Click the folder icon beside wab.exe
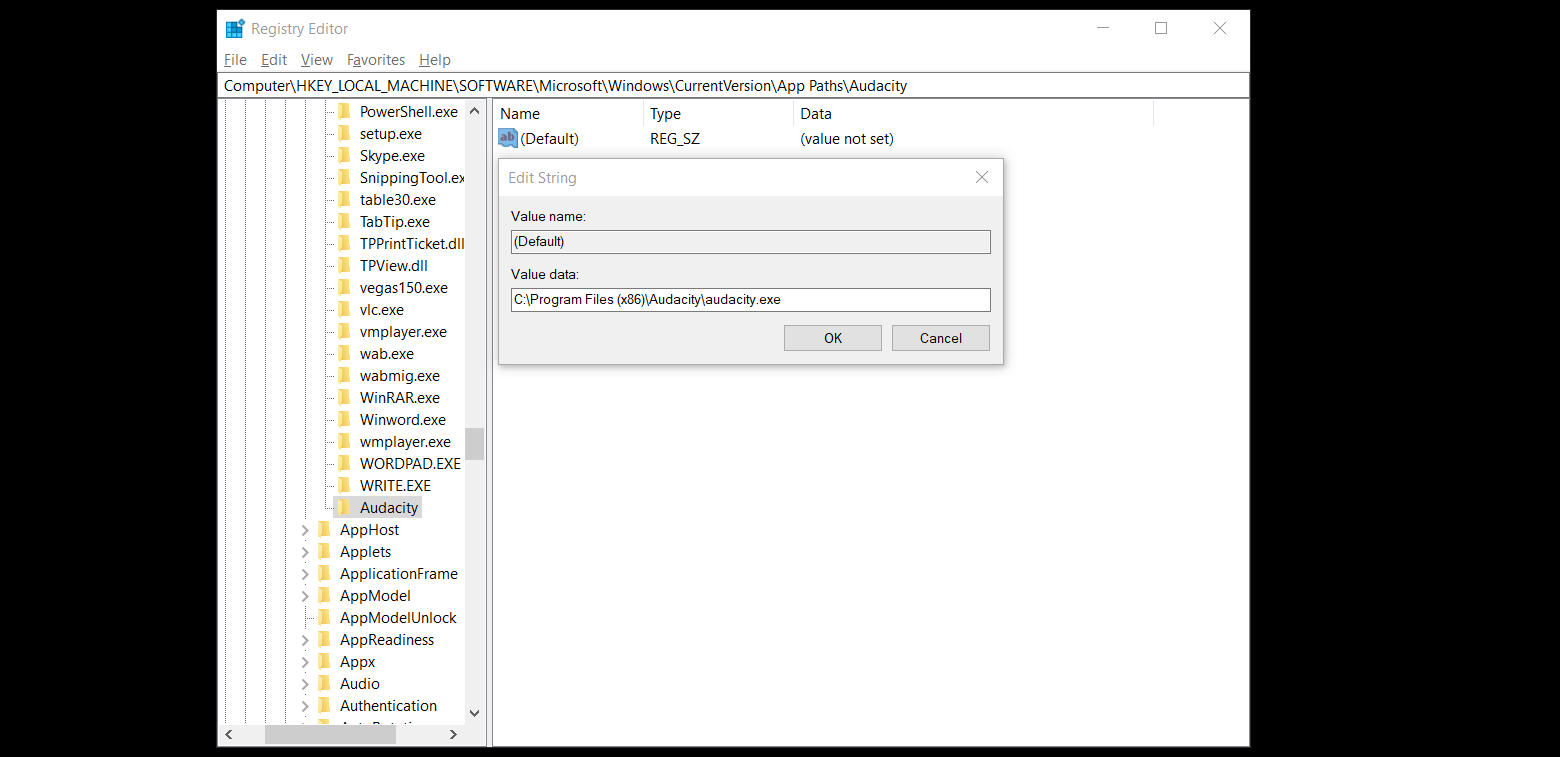 pos(344,353)
